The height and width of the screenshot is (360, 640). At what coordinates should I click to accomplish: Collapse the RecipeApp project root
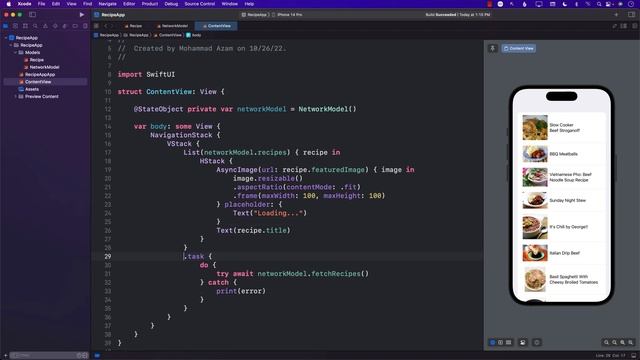point(6,38)
